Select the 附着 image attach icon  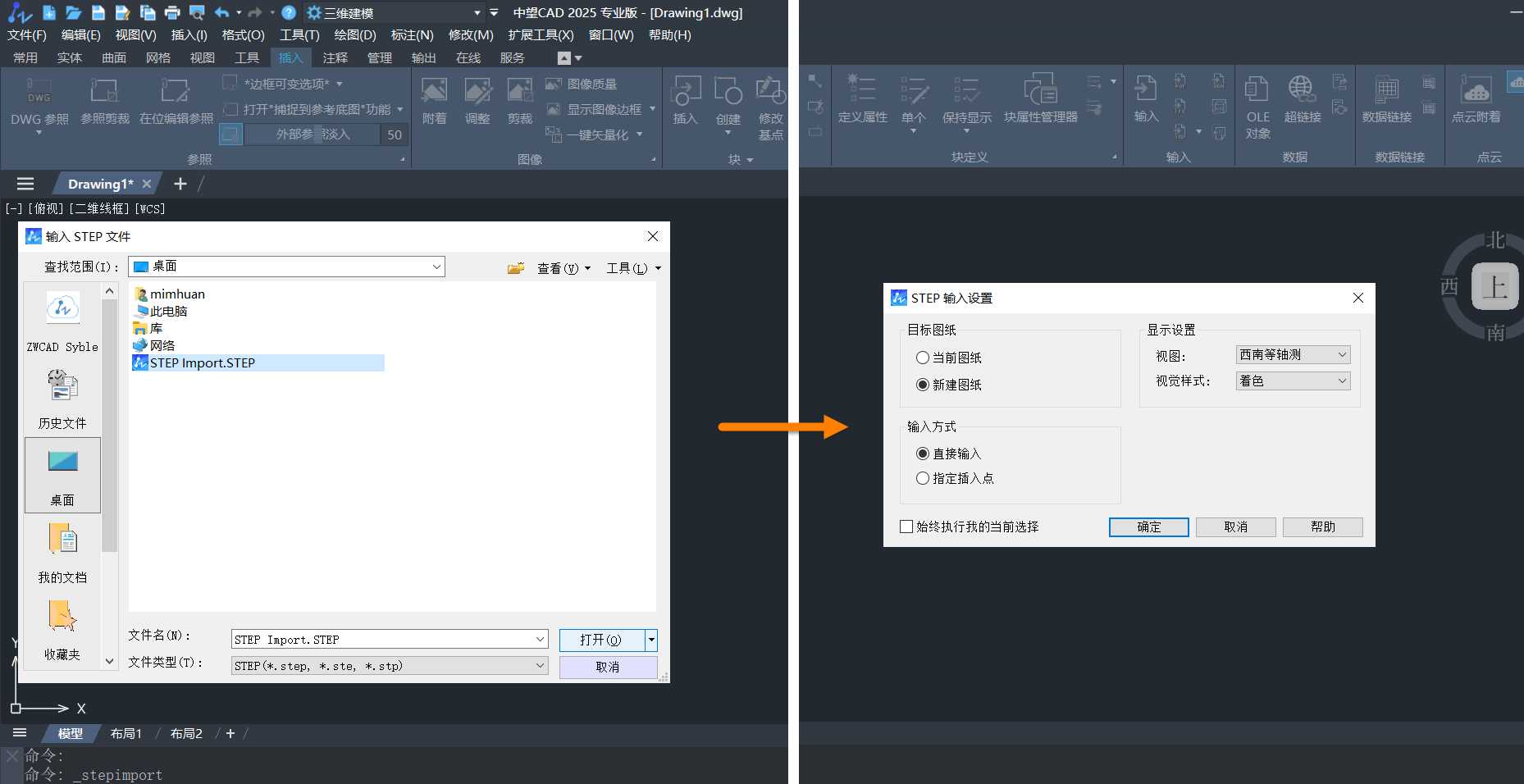(434, 92)
